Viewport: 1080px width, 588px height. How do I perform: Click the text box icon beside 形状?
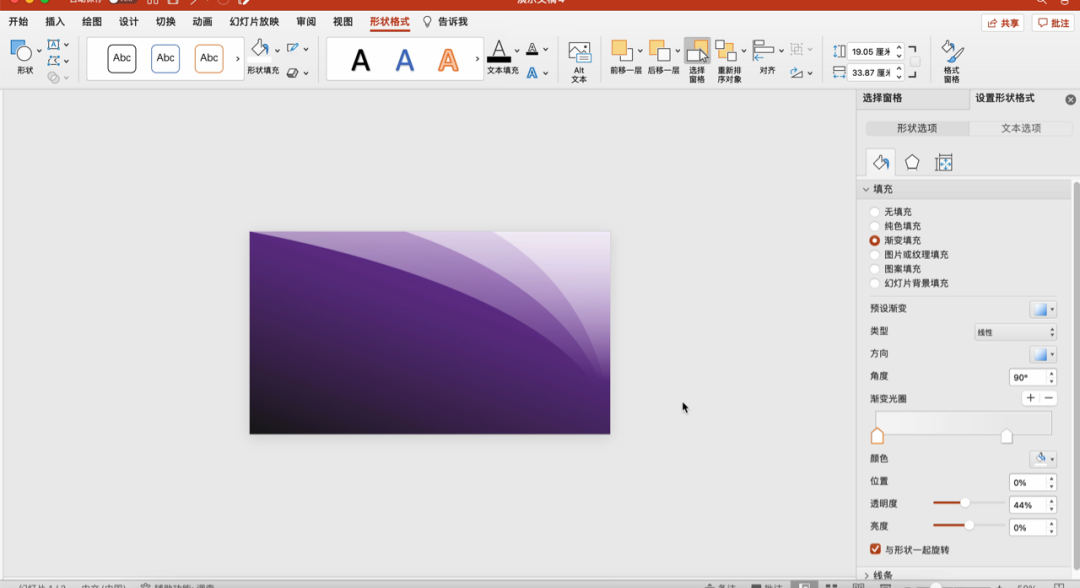(x=54, y=45)
